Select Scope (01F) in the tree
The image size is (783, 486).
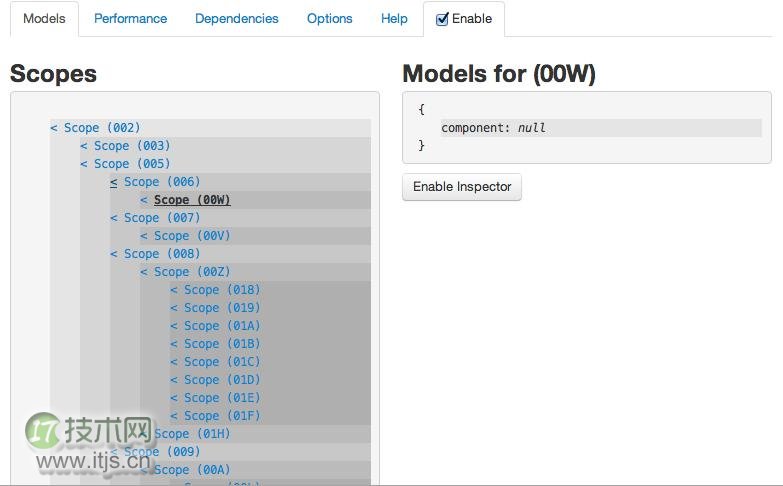click(x=222, y=416)
